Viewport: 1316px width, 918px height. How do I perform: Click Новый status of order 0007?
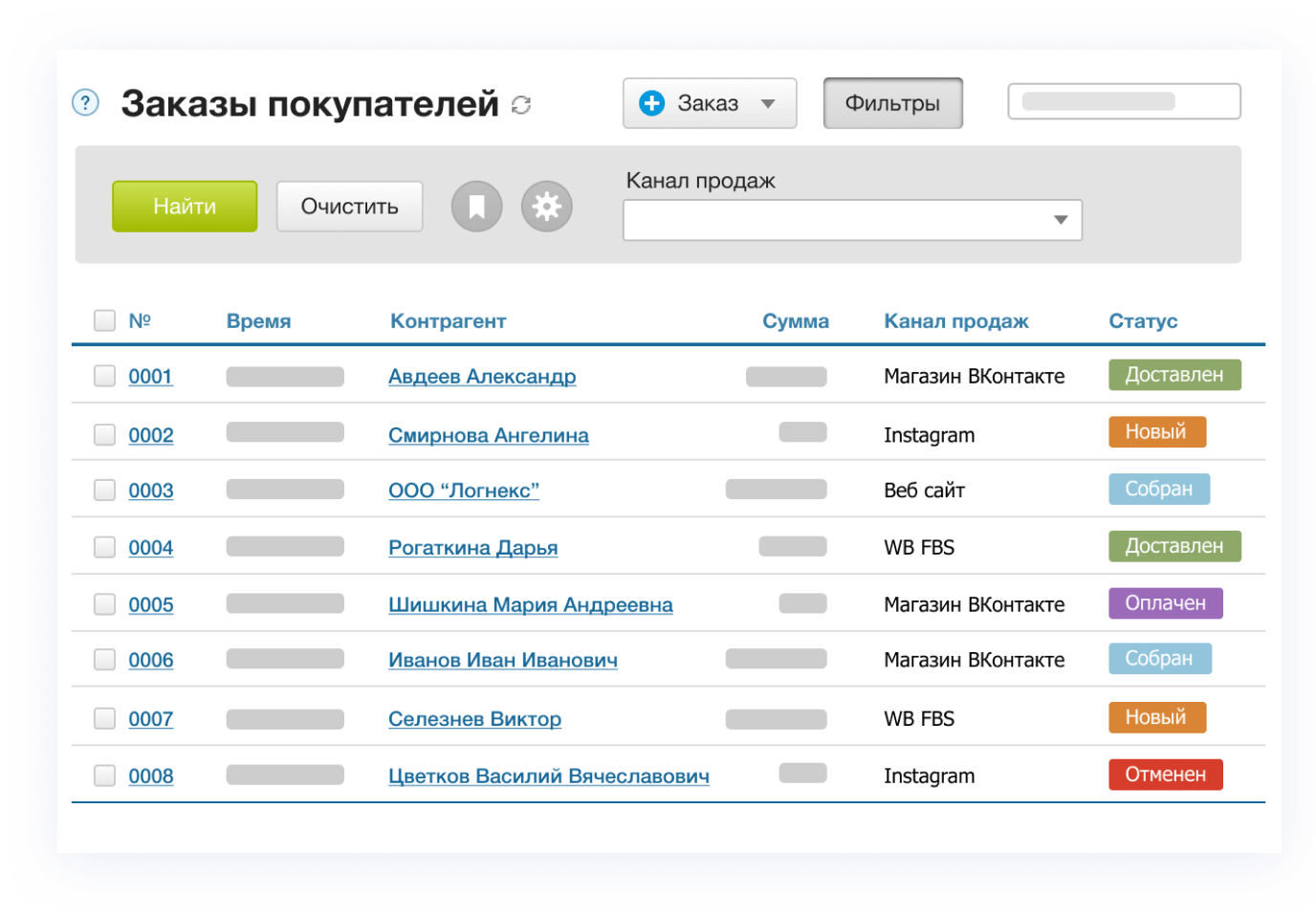coord(1157,717)
